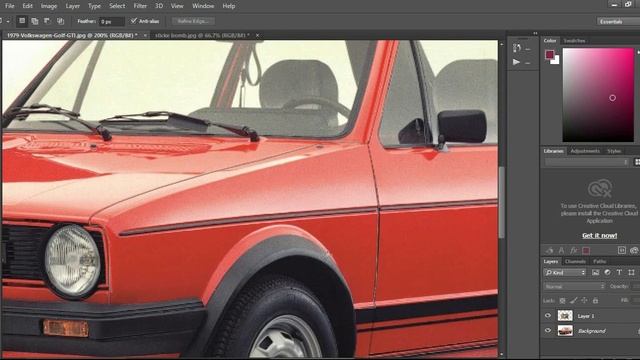
Task: Switch to the Paths tab
Action: [x=600, y=261]
